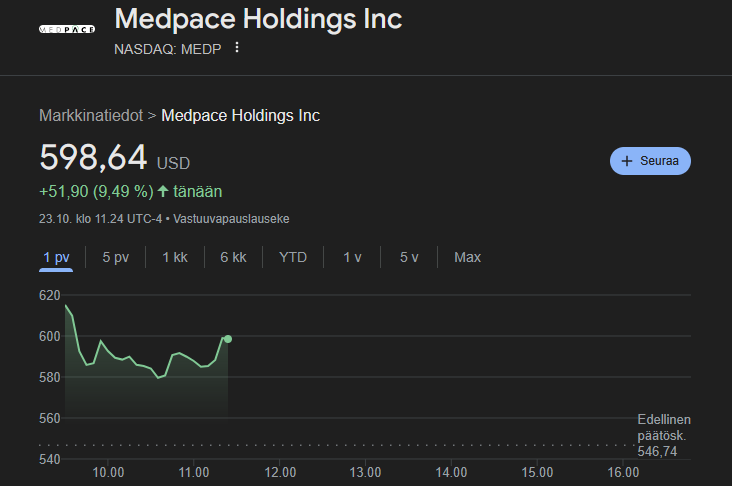
Task: Open the Vastuuvapauslauseke disclaimer link
Action: [x=232, y=218]
